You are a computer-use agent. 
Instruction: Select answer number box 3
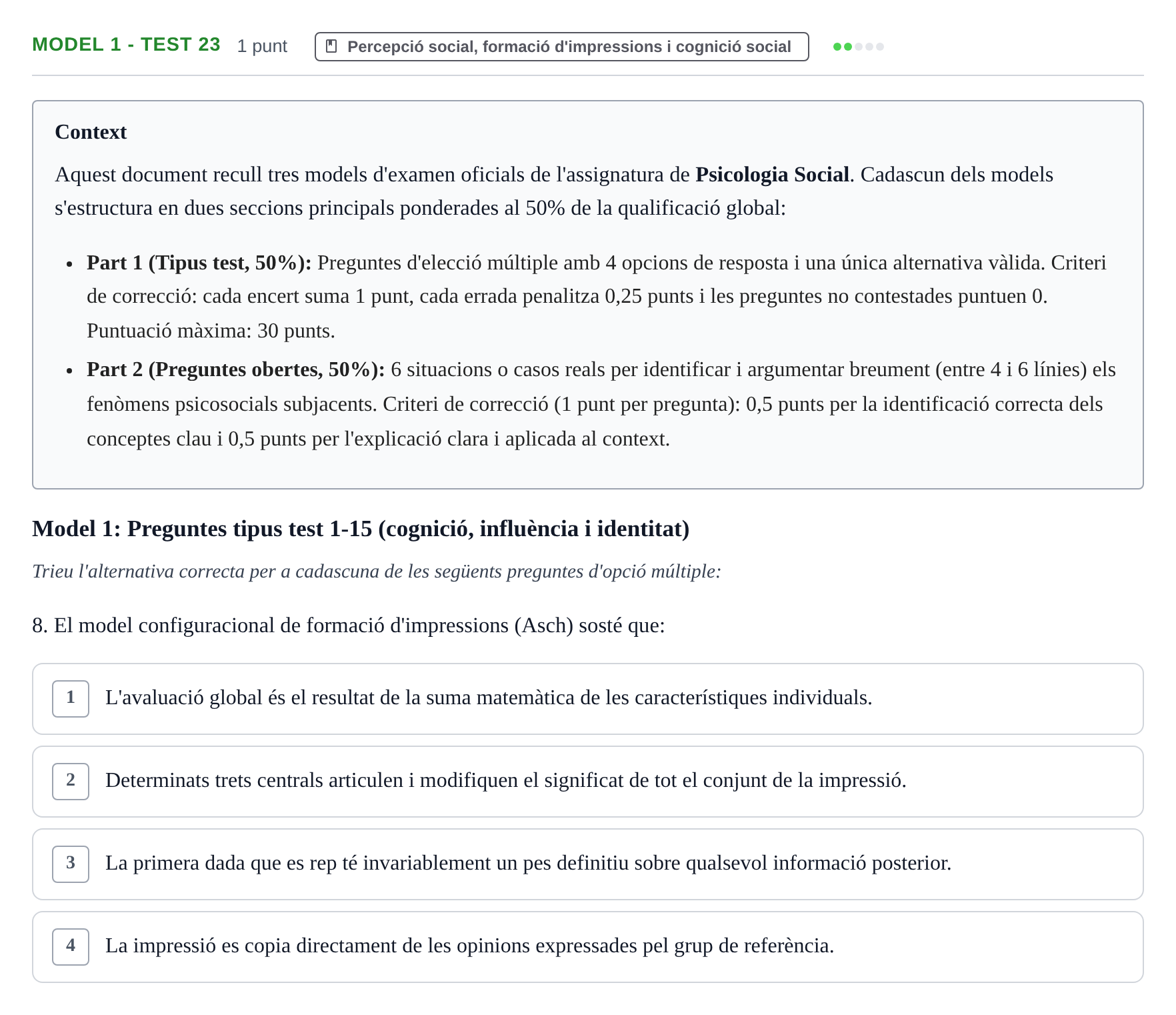point(71,864)
